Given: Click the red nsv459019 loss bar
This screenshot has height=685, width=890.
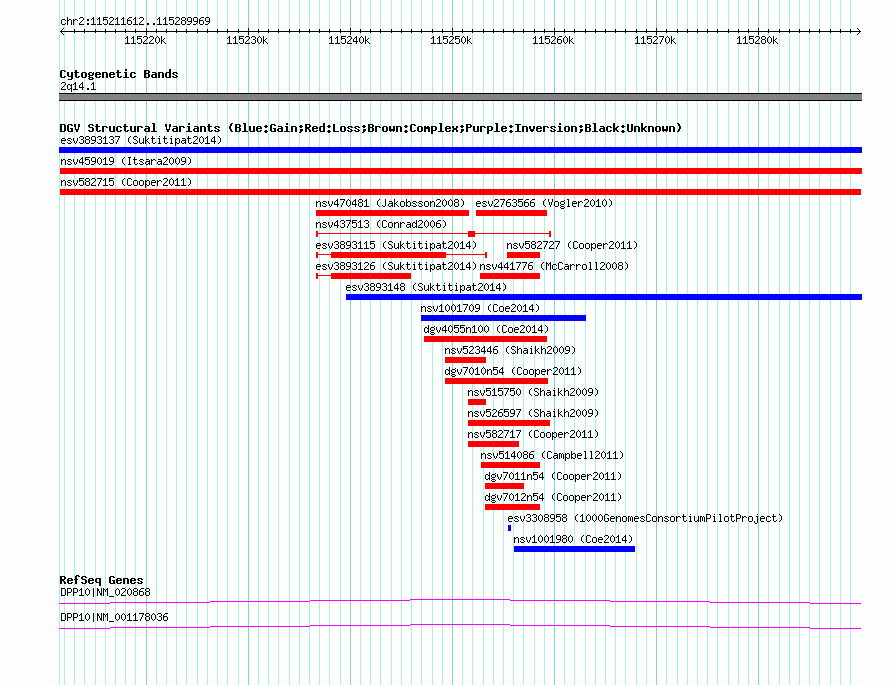Looking at the screenshot, I should pos(460,171).
